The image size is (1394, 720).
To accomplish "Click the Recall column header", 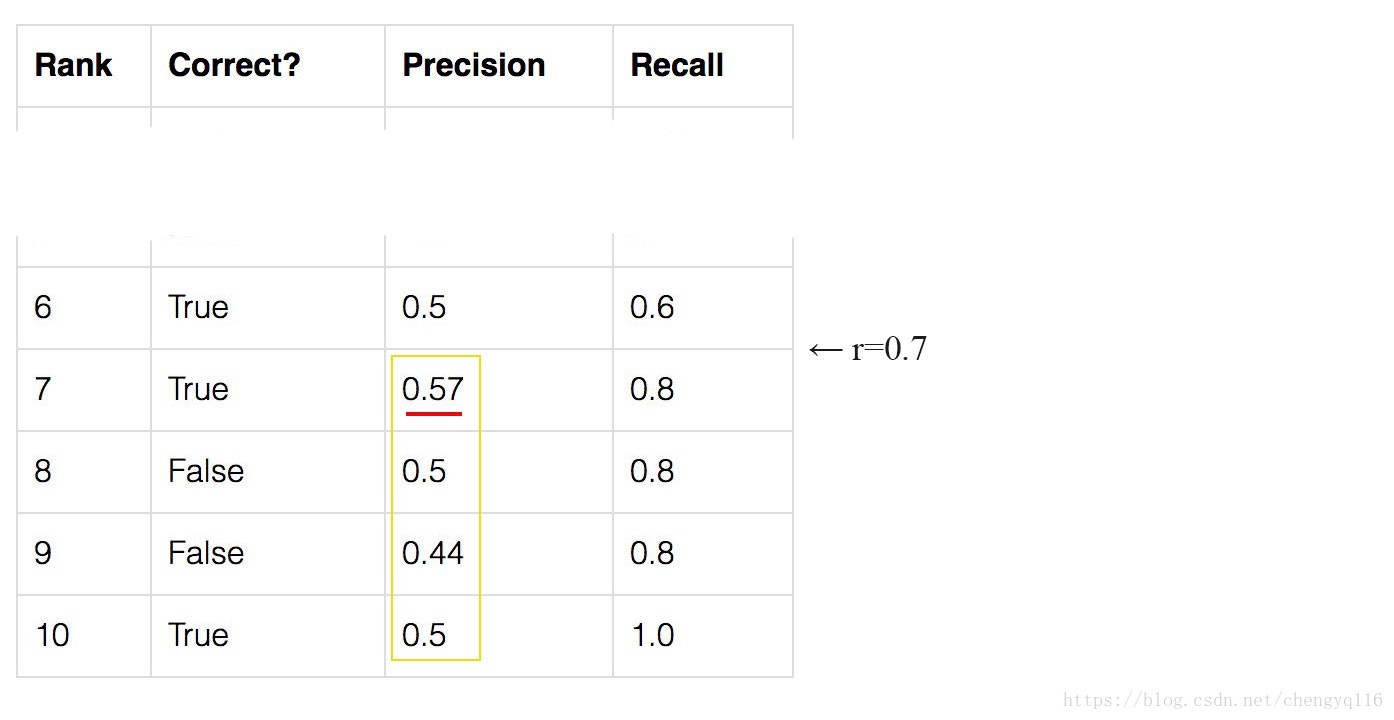I will click(x=677, y=65).
